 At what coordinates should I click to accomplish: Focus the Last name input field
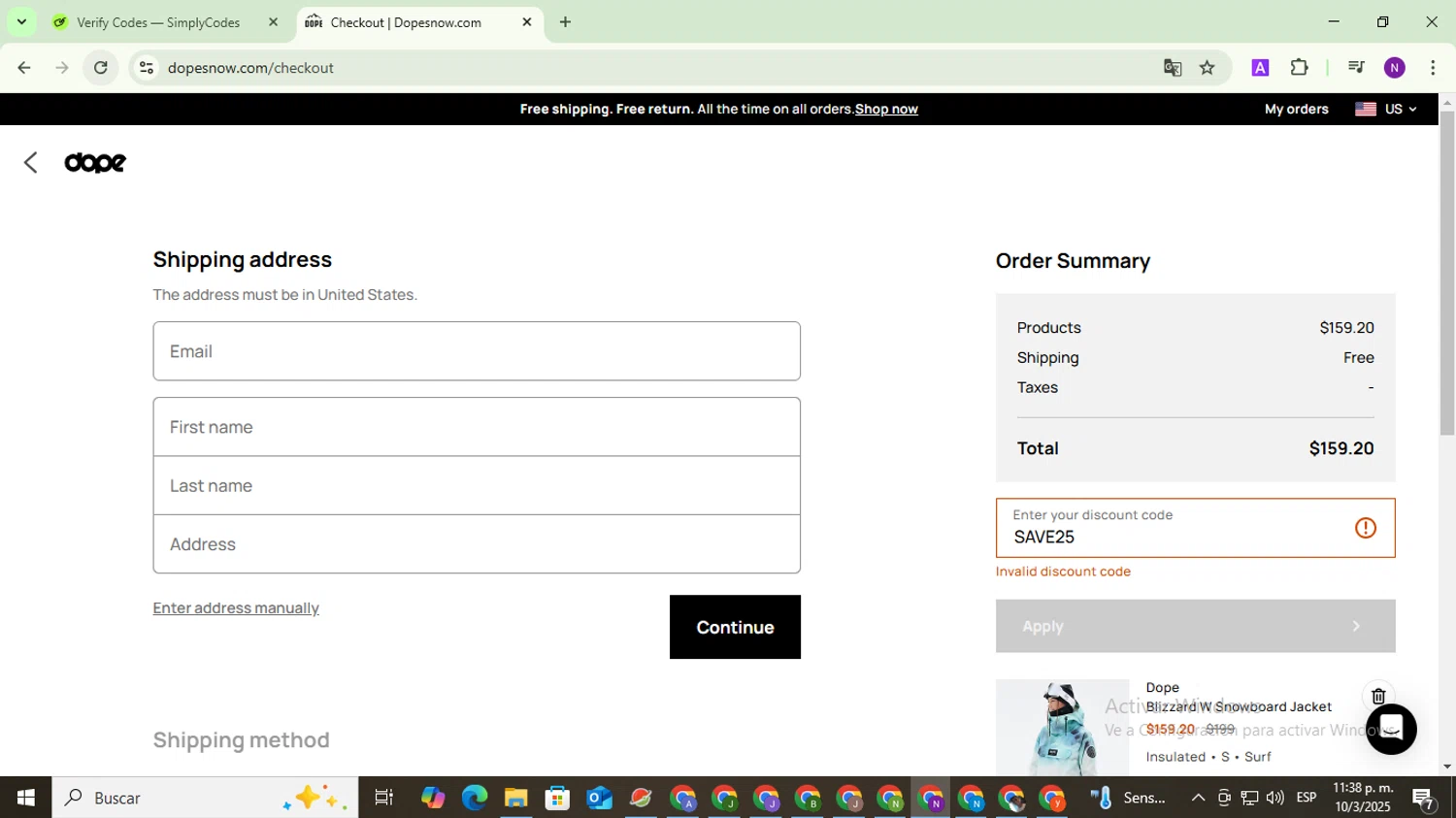point(477,485)
